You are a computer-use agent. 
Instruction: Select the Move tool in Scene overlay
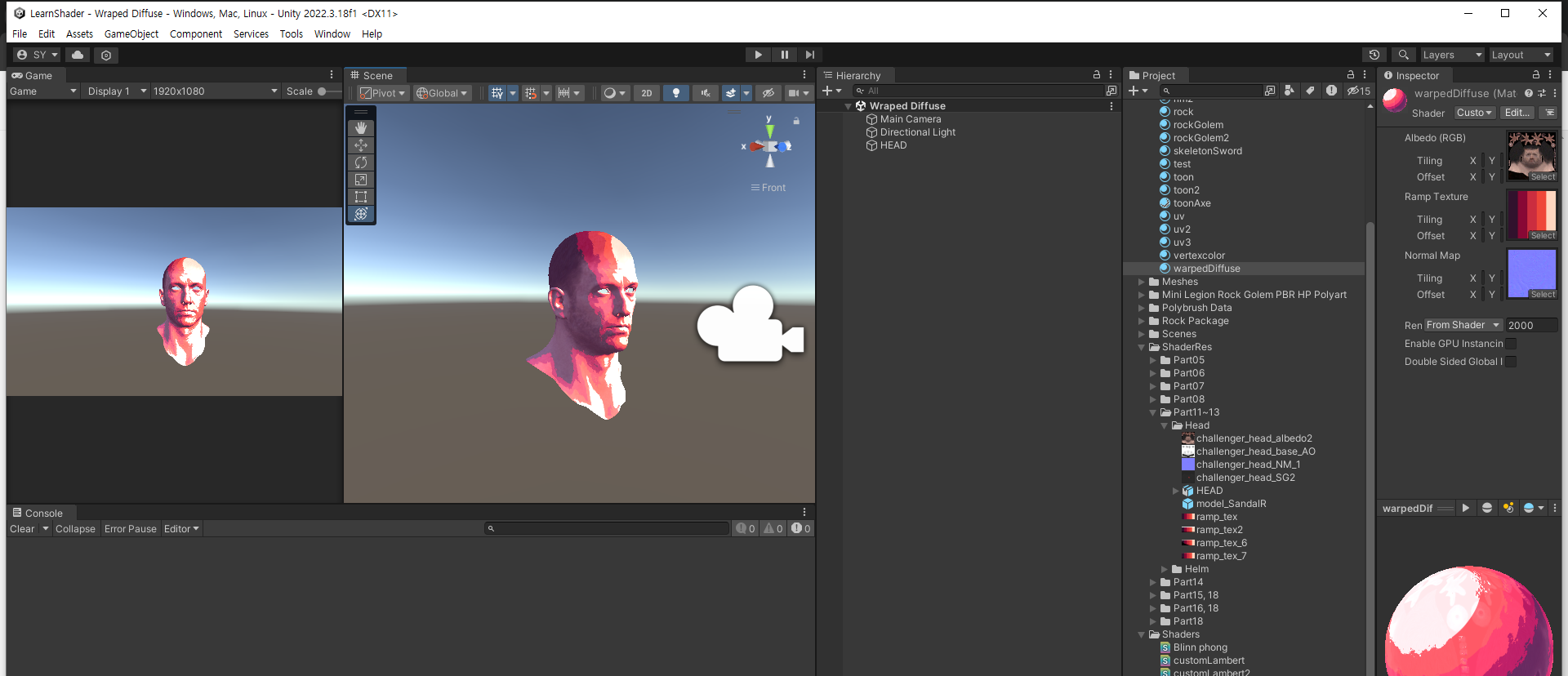361,145
